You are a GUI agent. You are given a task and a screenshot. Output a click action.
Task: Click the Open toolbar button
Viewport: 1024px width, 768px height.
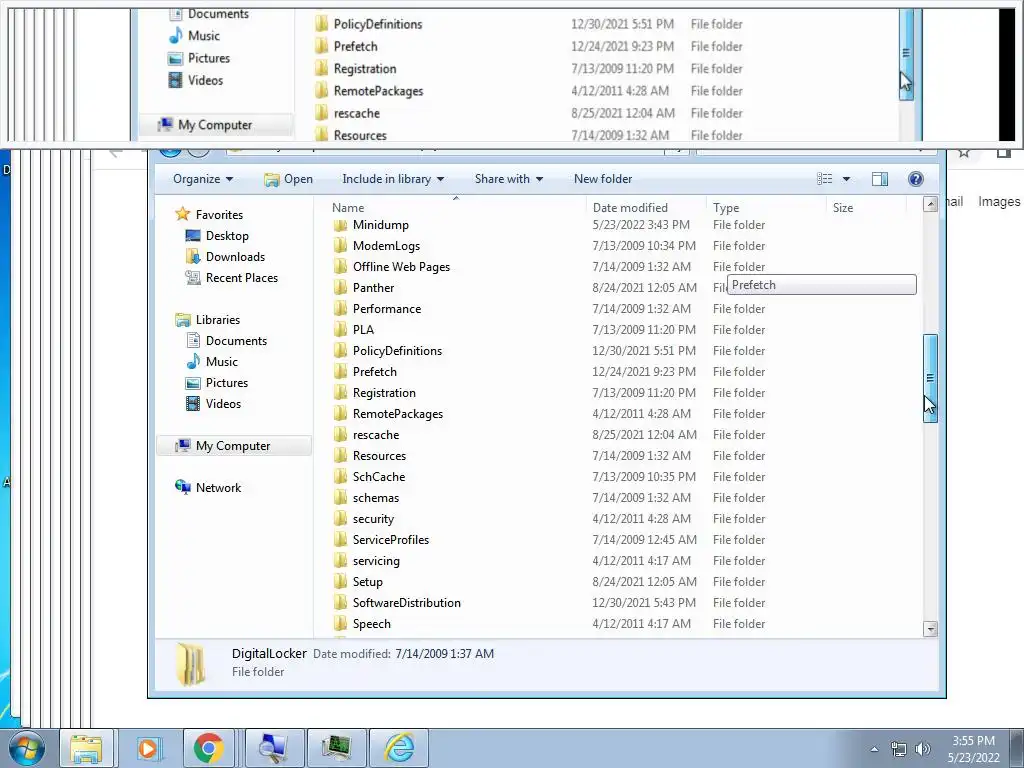tap(289, 179)
